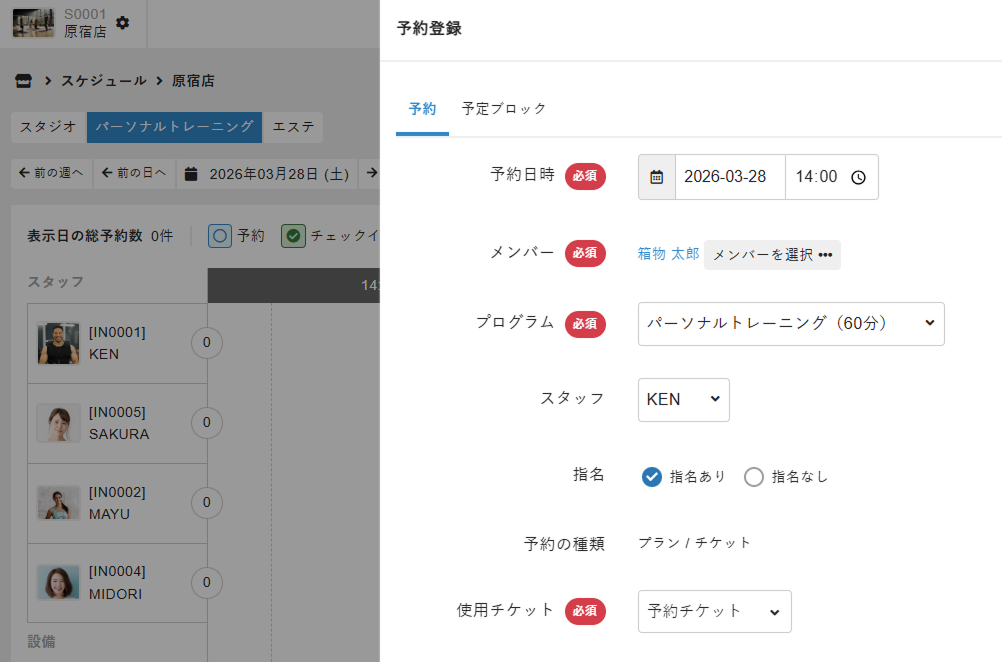The image size is (1002, 662).
Task: Select the 指名あり radio option
Action: (x=652, y=477)
